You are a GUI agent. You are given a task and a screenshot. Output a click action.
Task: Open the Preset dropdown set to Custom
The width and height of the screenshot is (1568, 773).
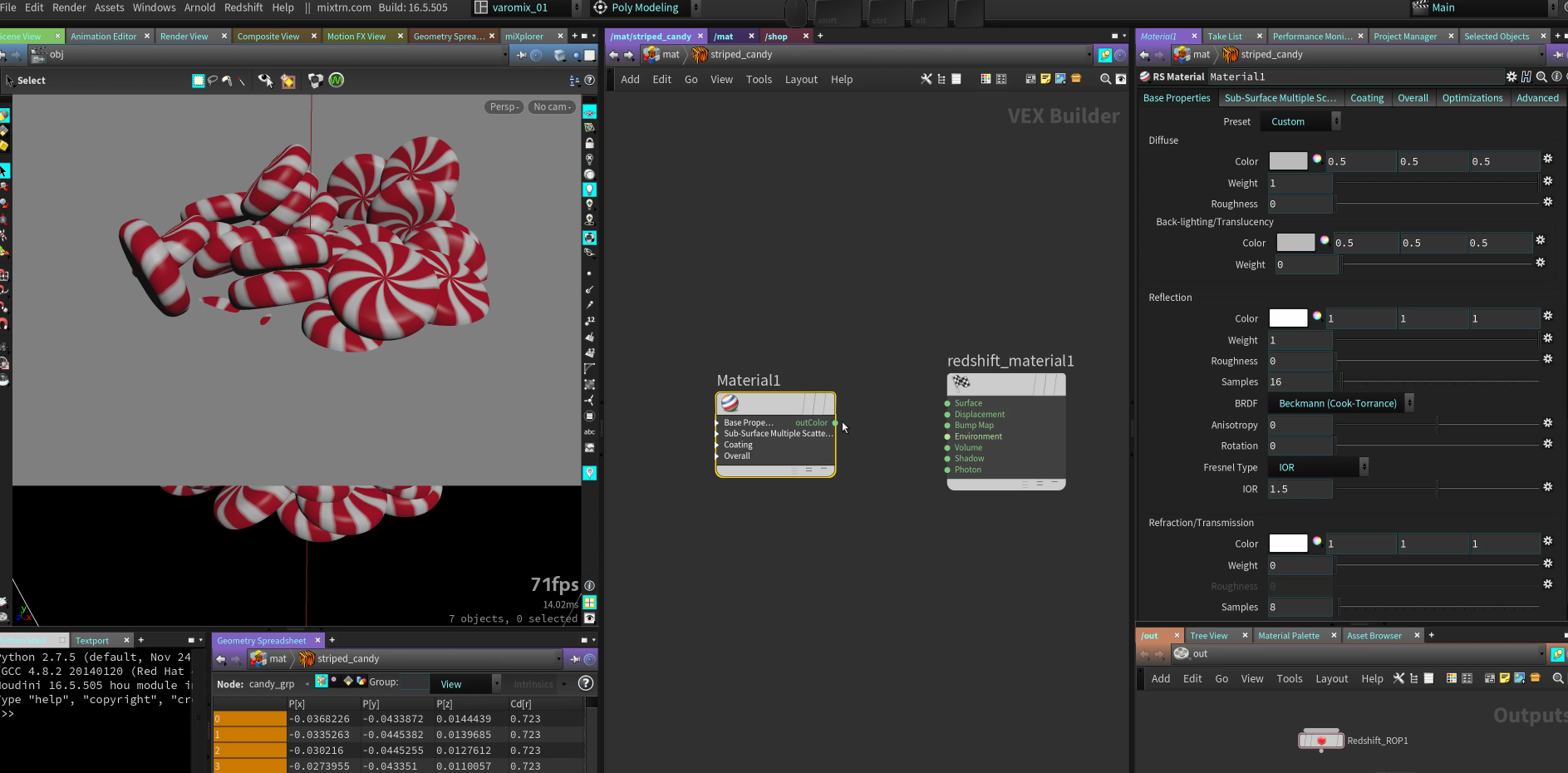[x=1300, y=121]
